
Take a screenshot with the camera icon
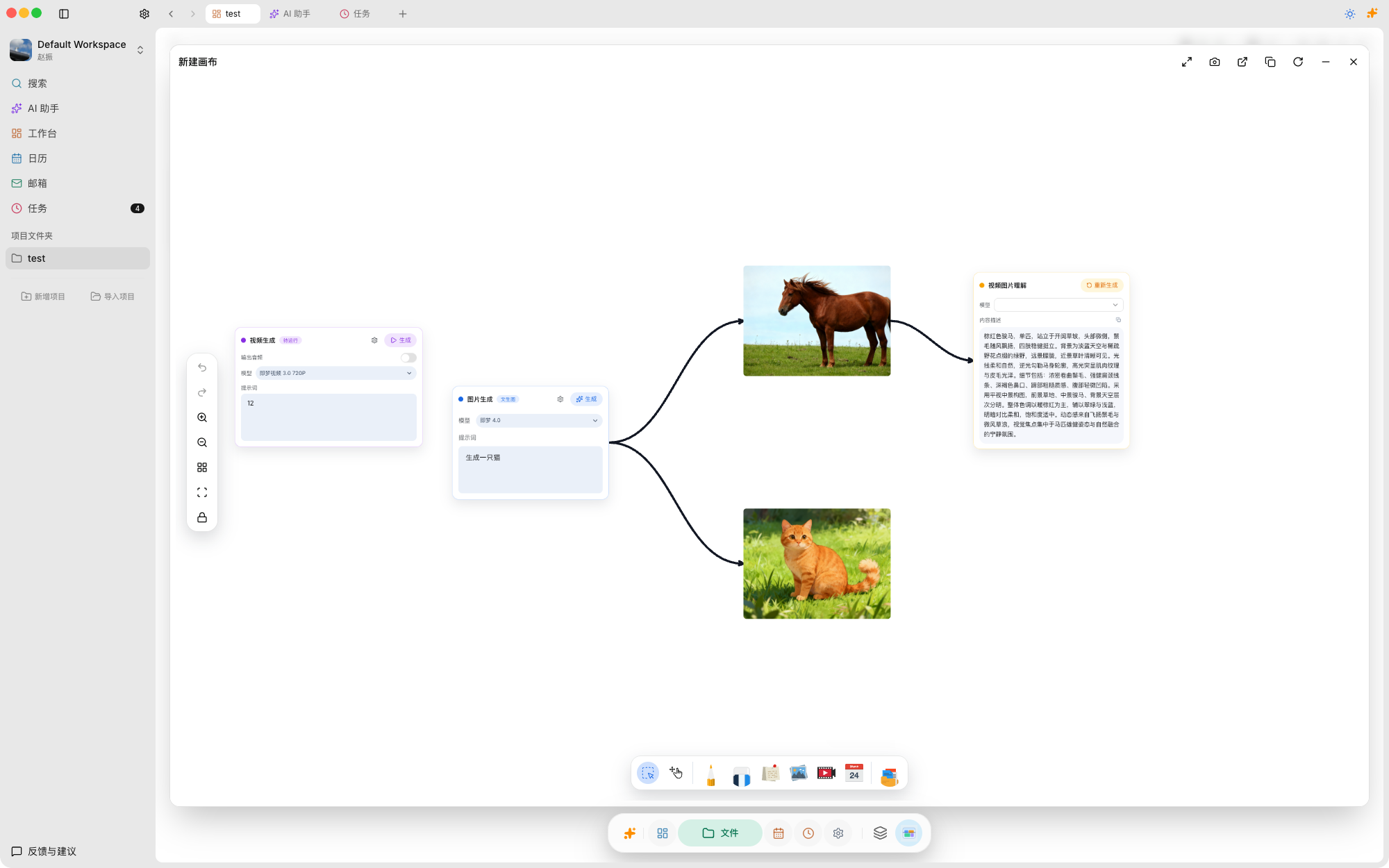(1214, 62)
